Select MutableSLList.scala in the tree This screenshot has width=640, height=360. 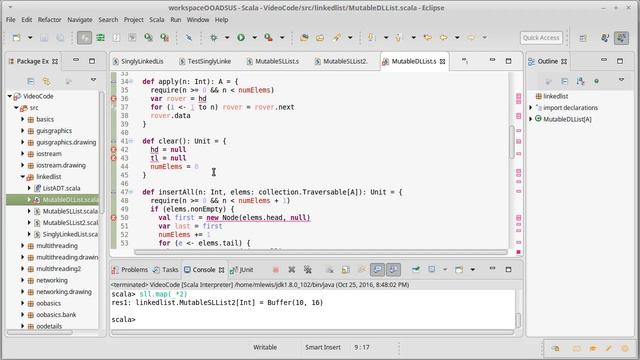pyautogui.click(x=70, y=211)
